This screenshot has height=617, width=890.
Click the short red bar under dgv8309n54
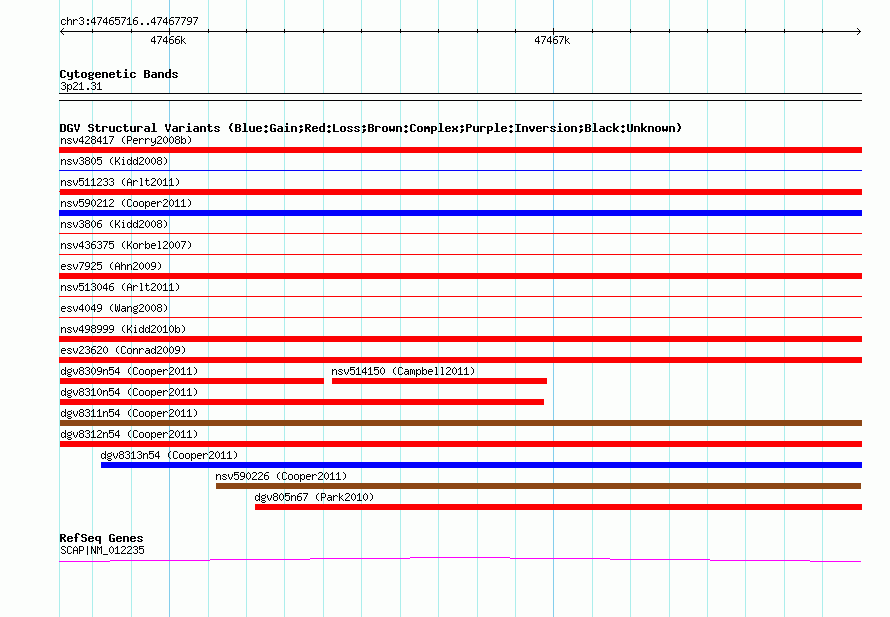pyautogui.click(x=192, y=381)
